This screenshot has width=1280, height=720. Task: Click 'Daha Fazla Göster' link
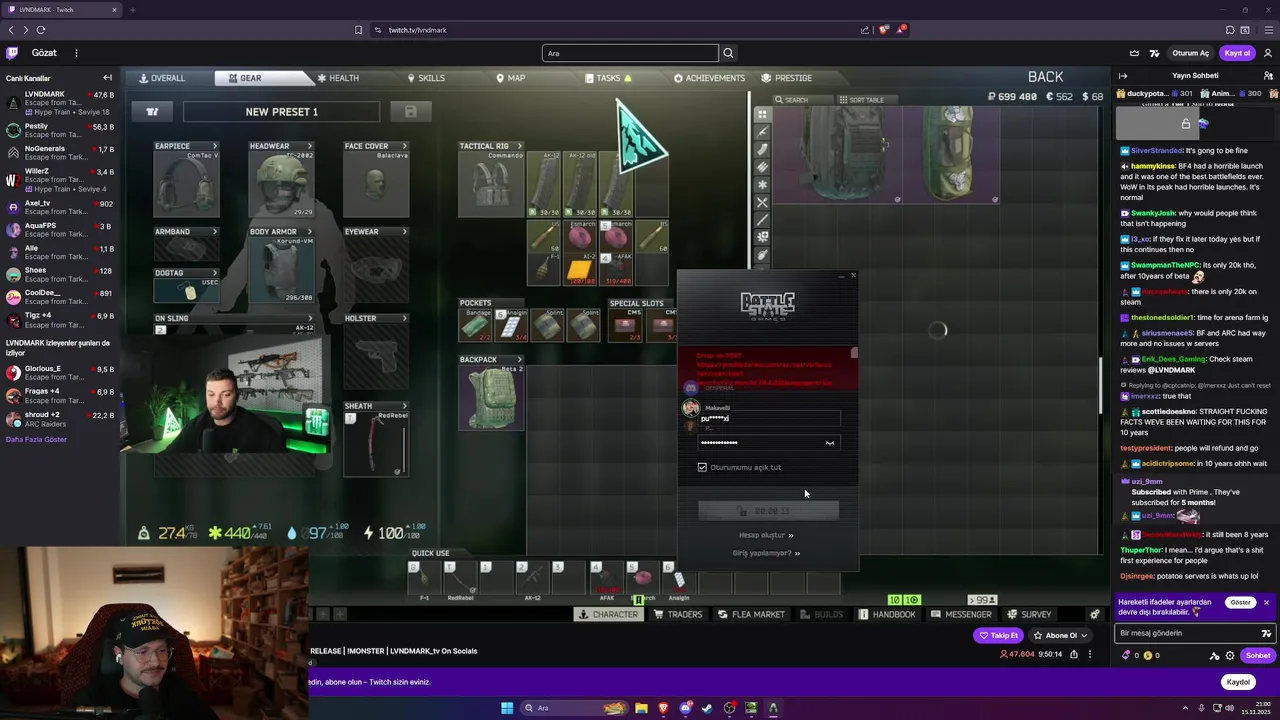coord(36,439)
